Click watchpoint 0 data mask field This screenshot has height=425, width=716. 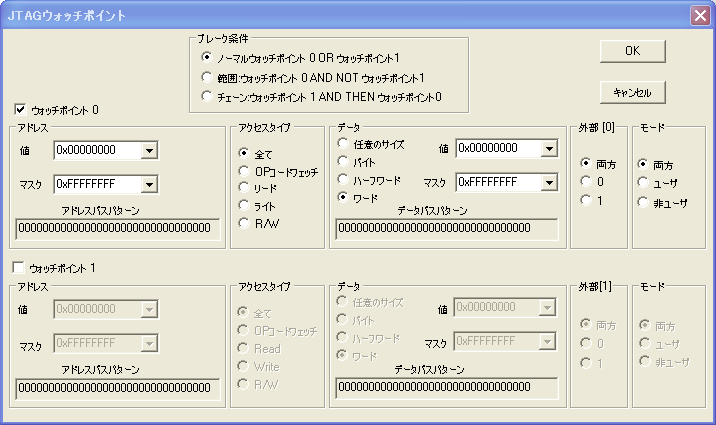499,183
